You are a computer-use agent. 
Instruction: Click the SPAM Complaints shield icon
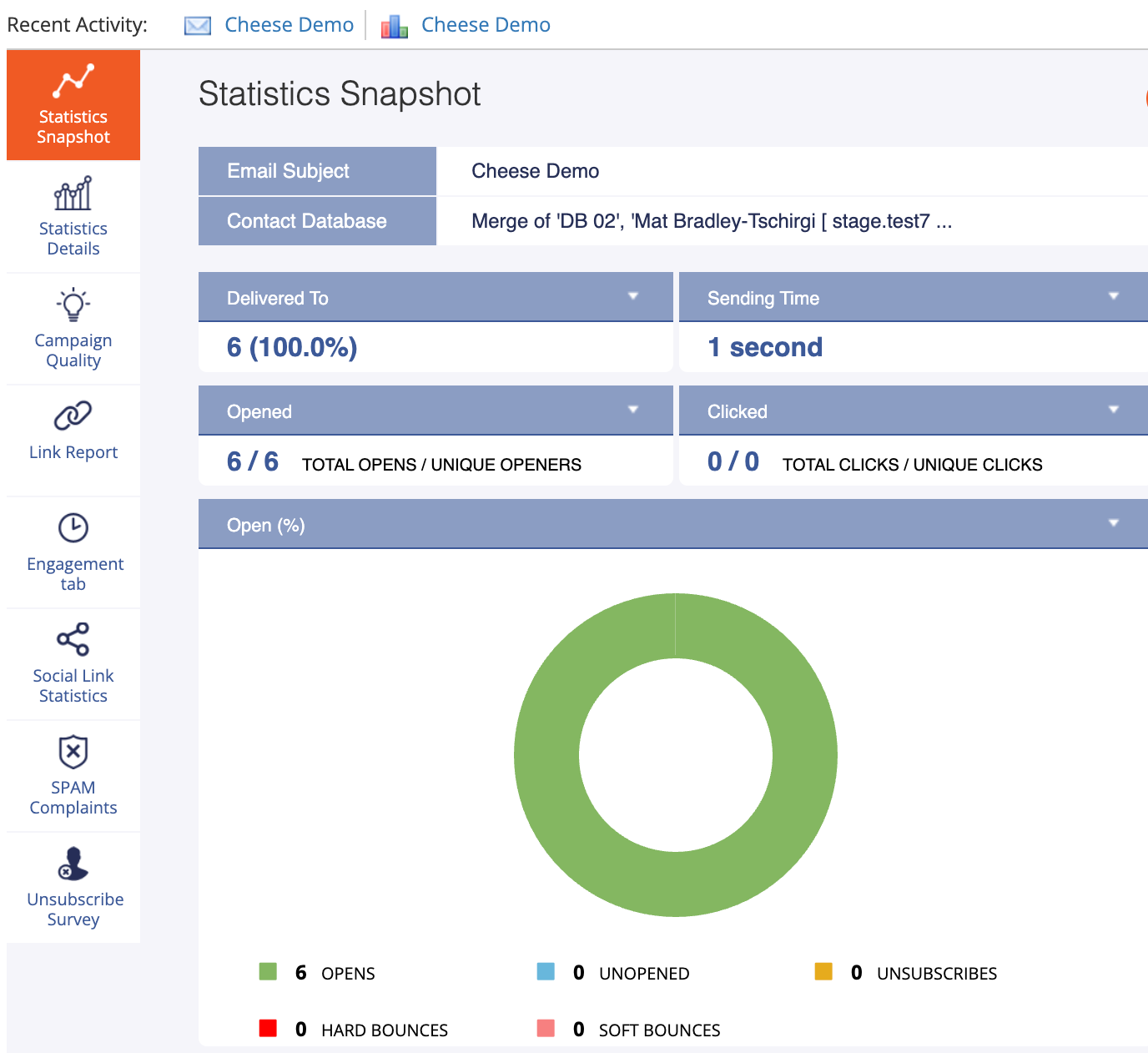coord(73,752)
